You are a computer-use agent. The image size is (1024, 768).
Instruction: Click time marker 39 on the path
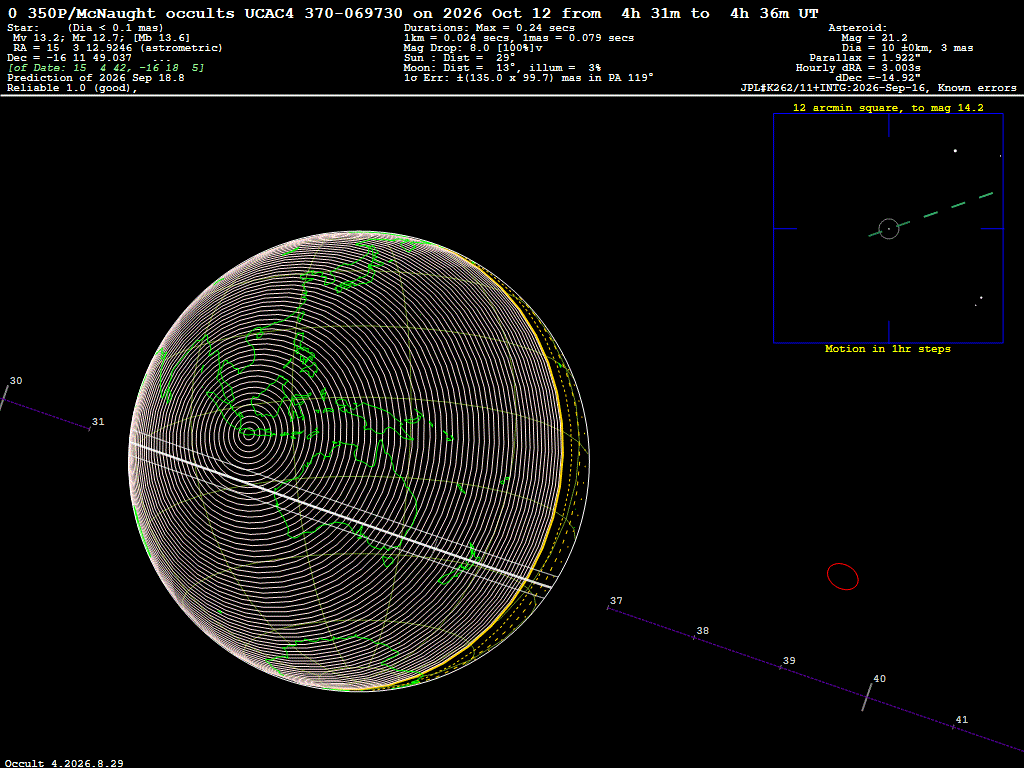tap(789, 661)
